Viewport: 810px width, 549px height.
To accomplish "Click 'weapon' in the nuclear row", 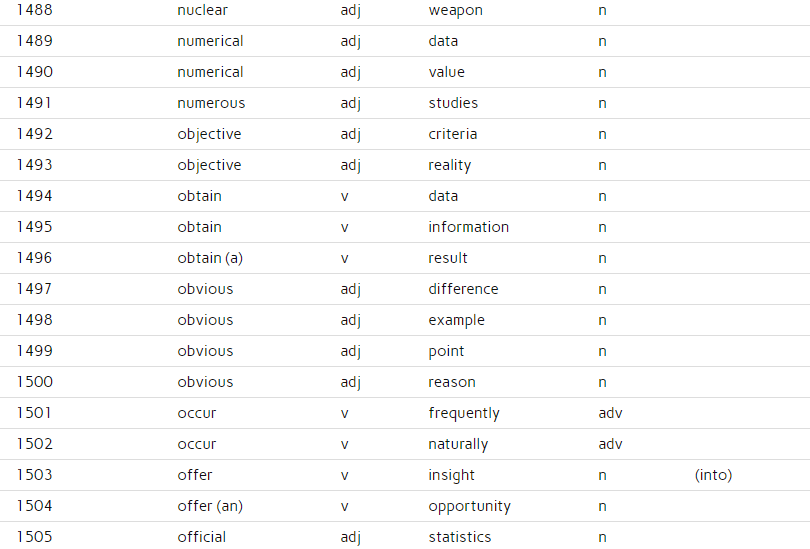I will tap(456, 10).
